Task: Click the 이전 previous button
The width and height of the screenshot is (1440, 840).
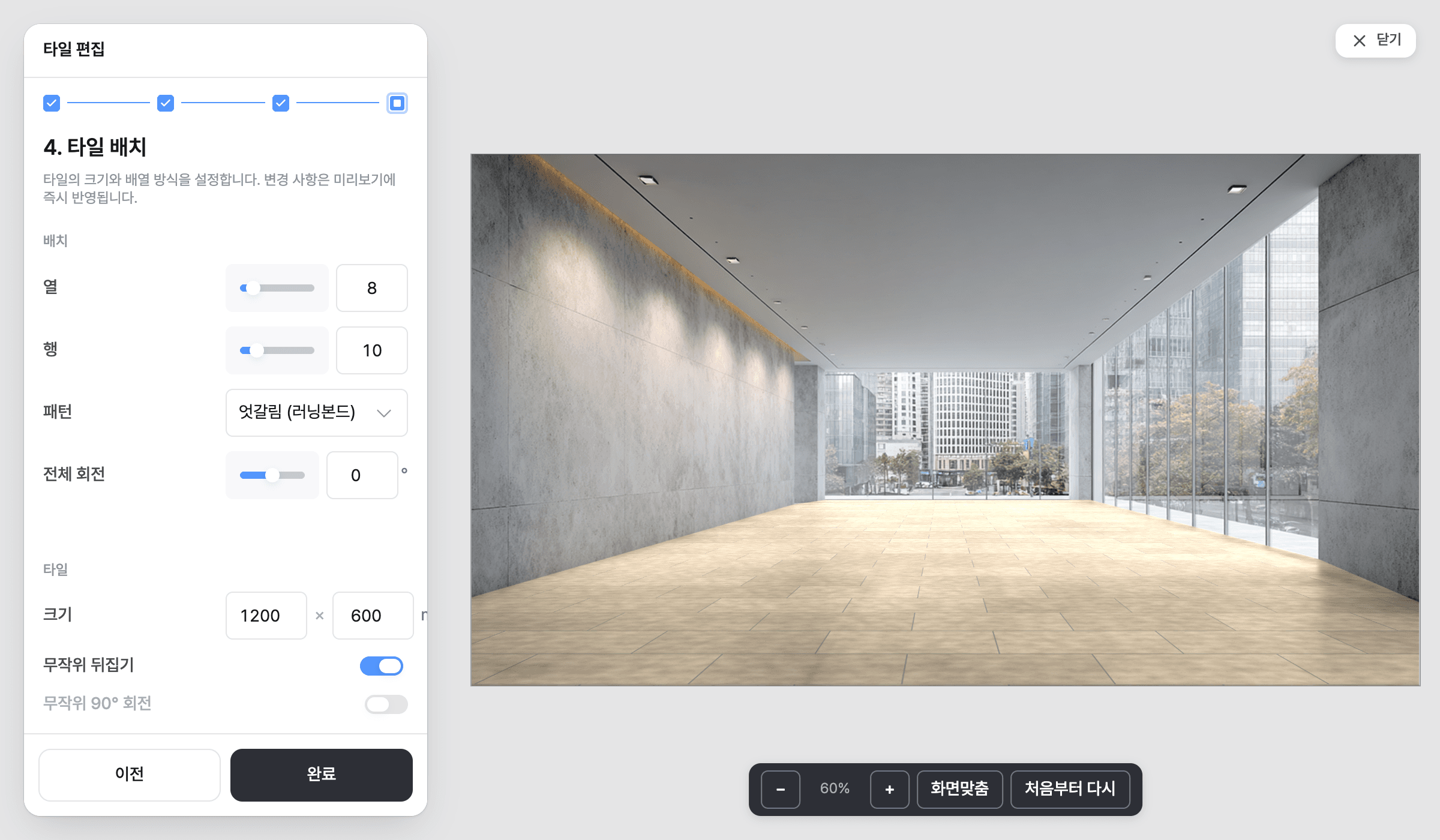Action: click(x=130, y=775)
